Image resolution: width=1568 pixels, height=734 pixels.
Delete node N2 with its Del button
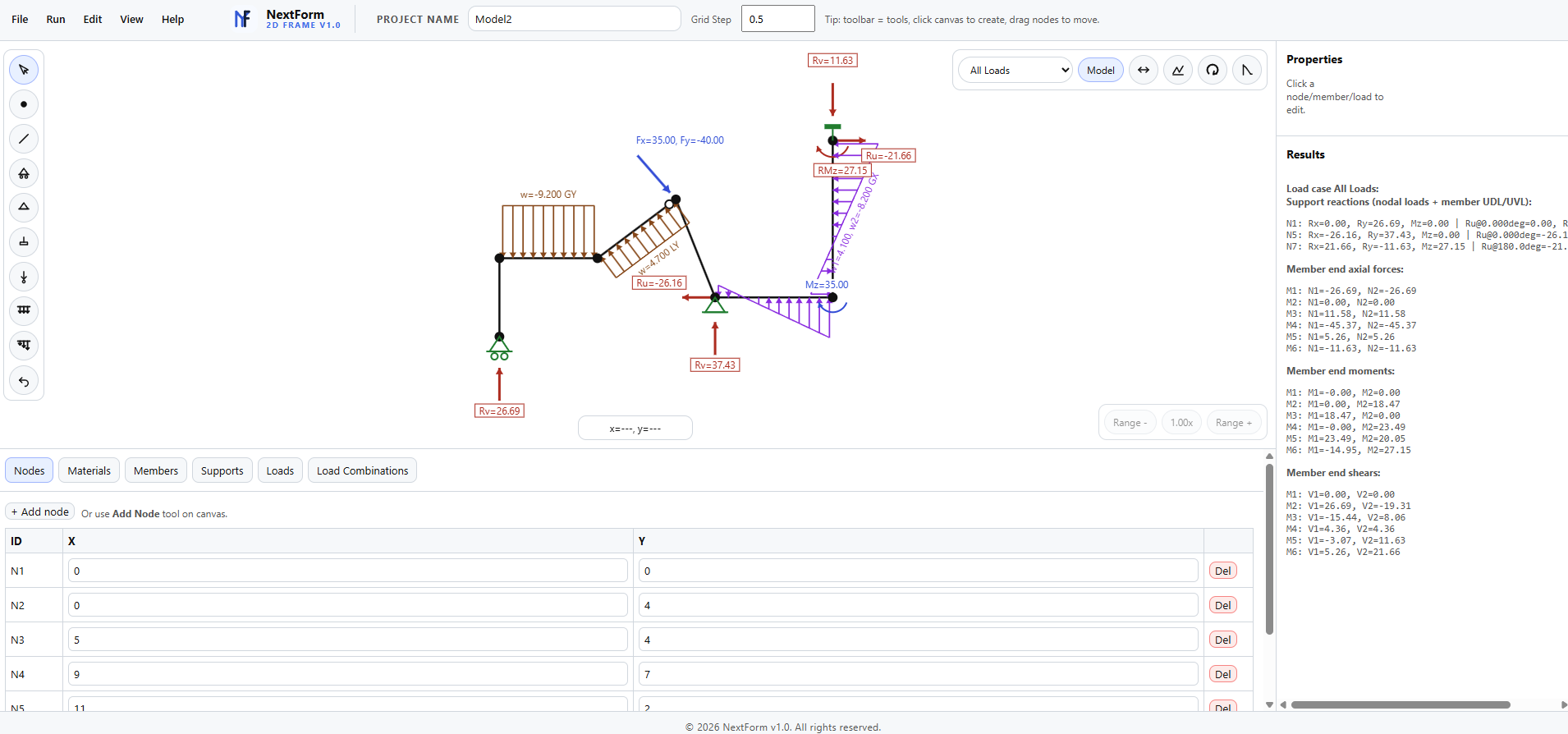(x=1223, y=605)
